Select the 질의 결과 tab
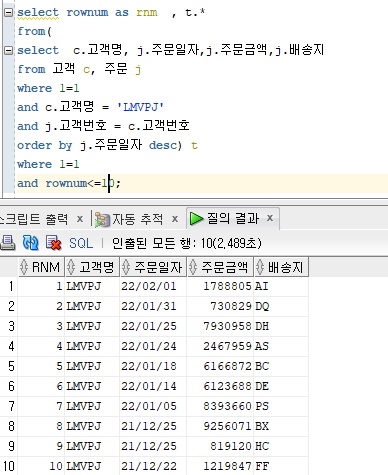The width and height of the screenshot is (388, 475). click(x=233, y=218)
